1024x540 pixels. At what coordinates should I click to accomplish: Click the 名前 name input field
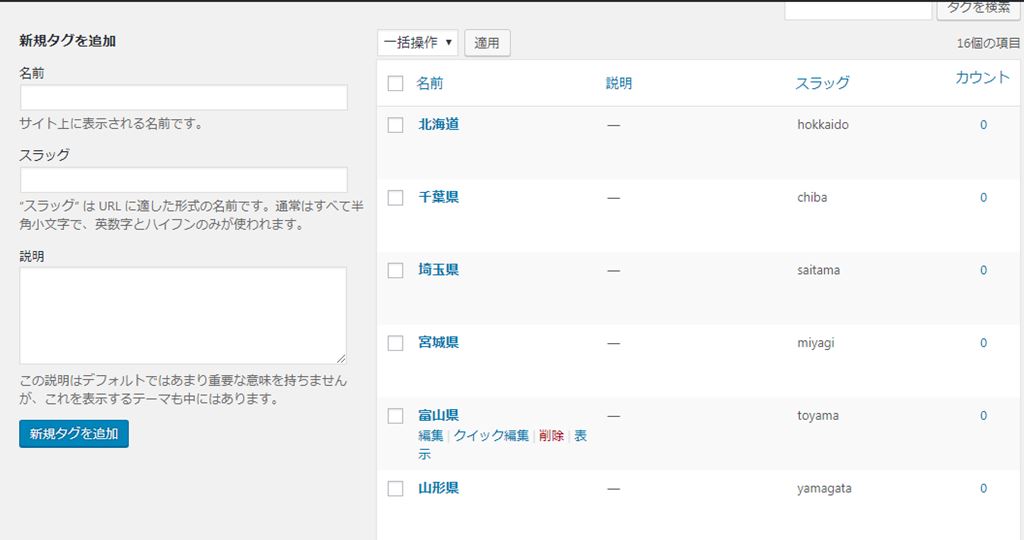[x=183, y=98]
